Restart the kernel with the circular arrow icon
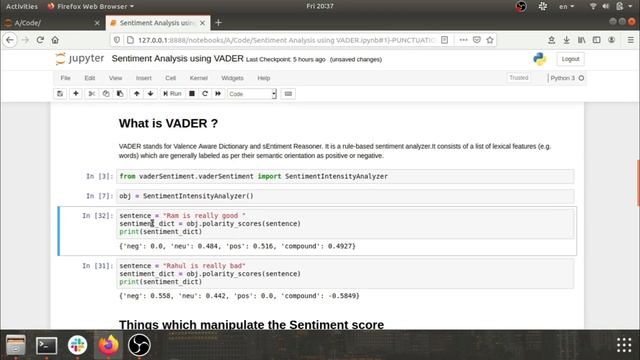640x360 pixels. pyautogui.click(x=205, y=93)
